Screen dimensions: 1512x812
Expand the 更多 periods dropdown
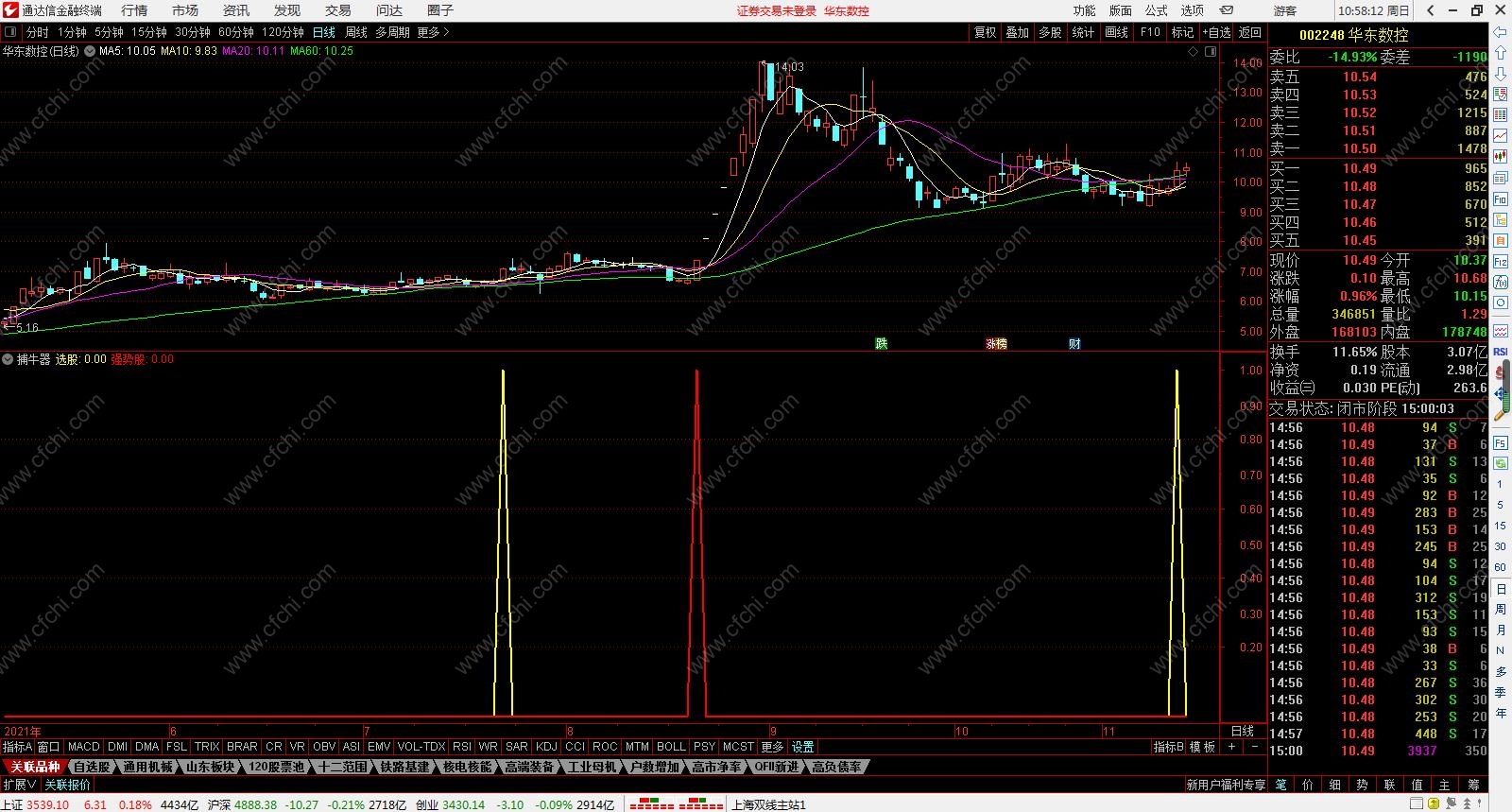[433, 32]
